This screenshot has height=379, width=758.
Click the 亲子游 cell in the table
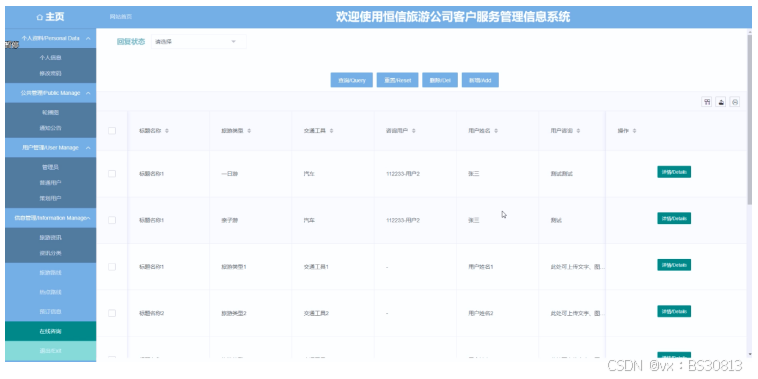[x=230, y=220]
